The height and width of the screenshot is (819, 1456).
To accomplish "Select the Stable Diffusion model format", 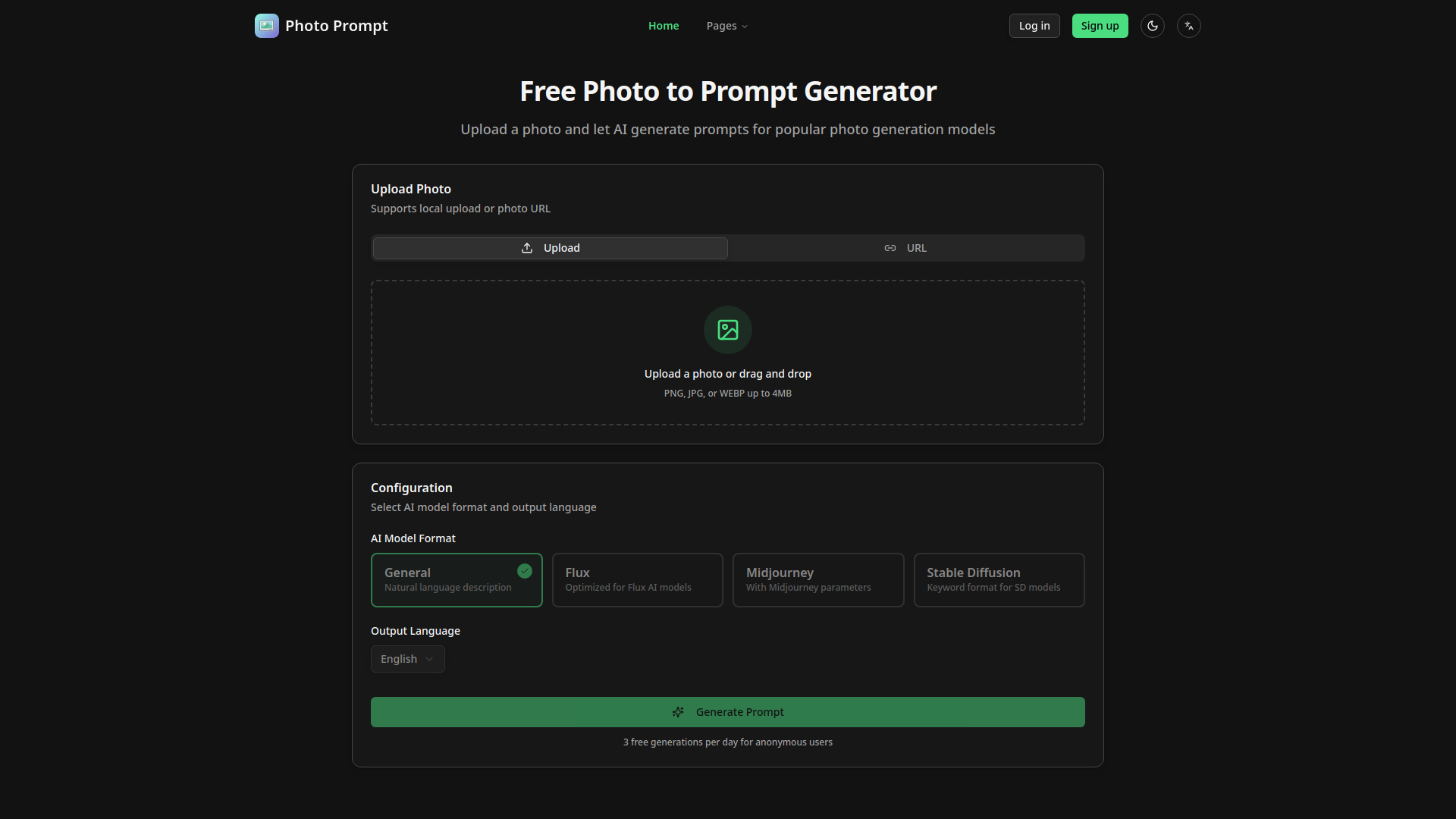I will tap(999, 579).
